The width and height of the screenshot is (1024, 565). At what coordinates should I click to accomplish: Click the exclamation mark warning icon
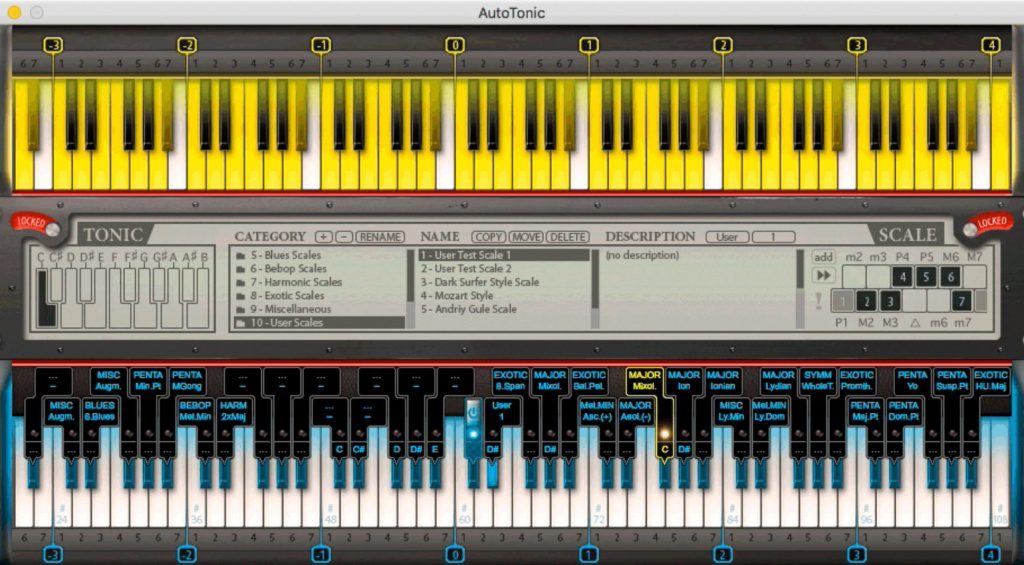820,301
